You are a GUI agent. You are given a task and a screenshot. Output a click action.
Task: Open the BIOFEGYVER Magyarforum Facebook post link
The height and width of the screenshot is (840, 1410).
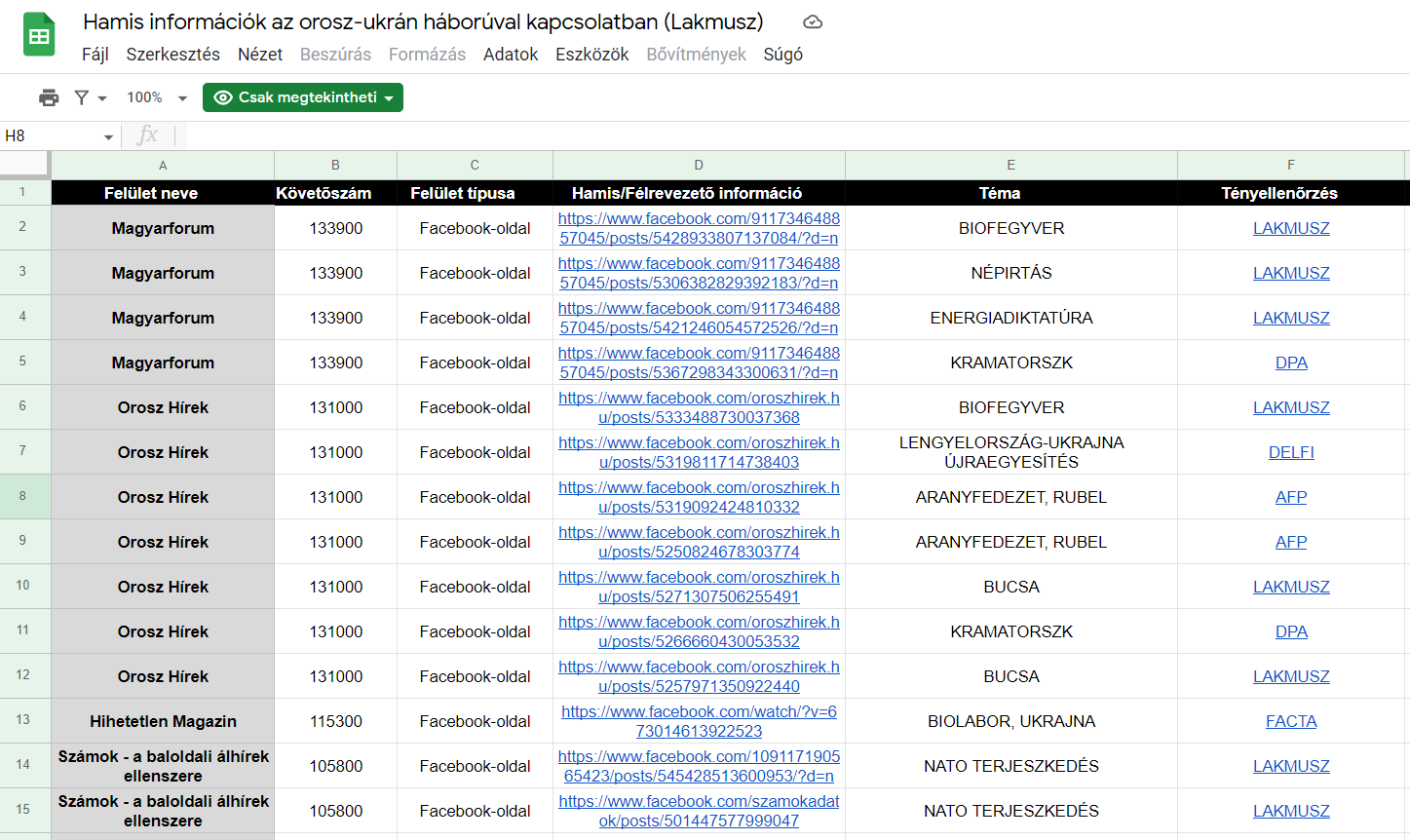699,228
